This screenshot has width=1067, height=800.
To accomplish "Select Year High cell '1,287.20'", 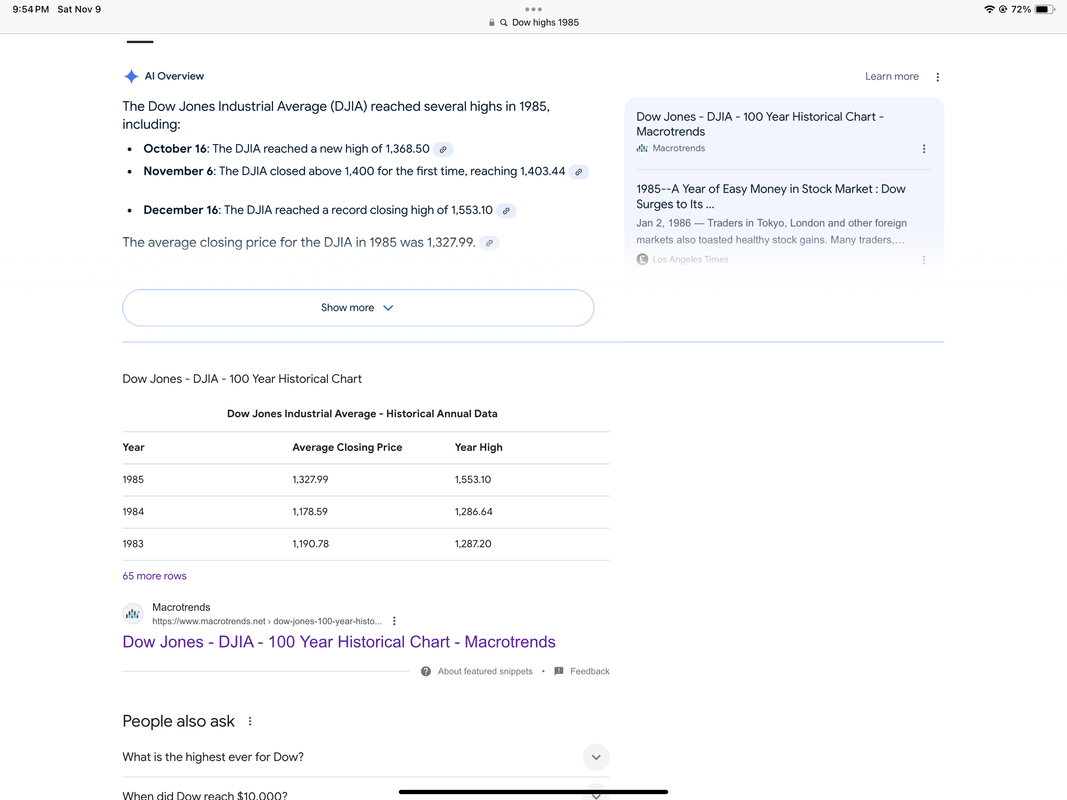I will pyautogui.click(x=473, y=544).
